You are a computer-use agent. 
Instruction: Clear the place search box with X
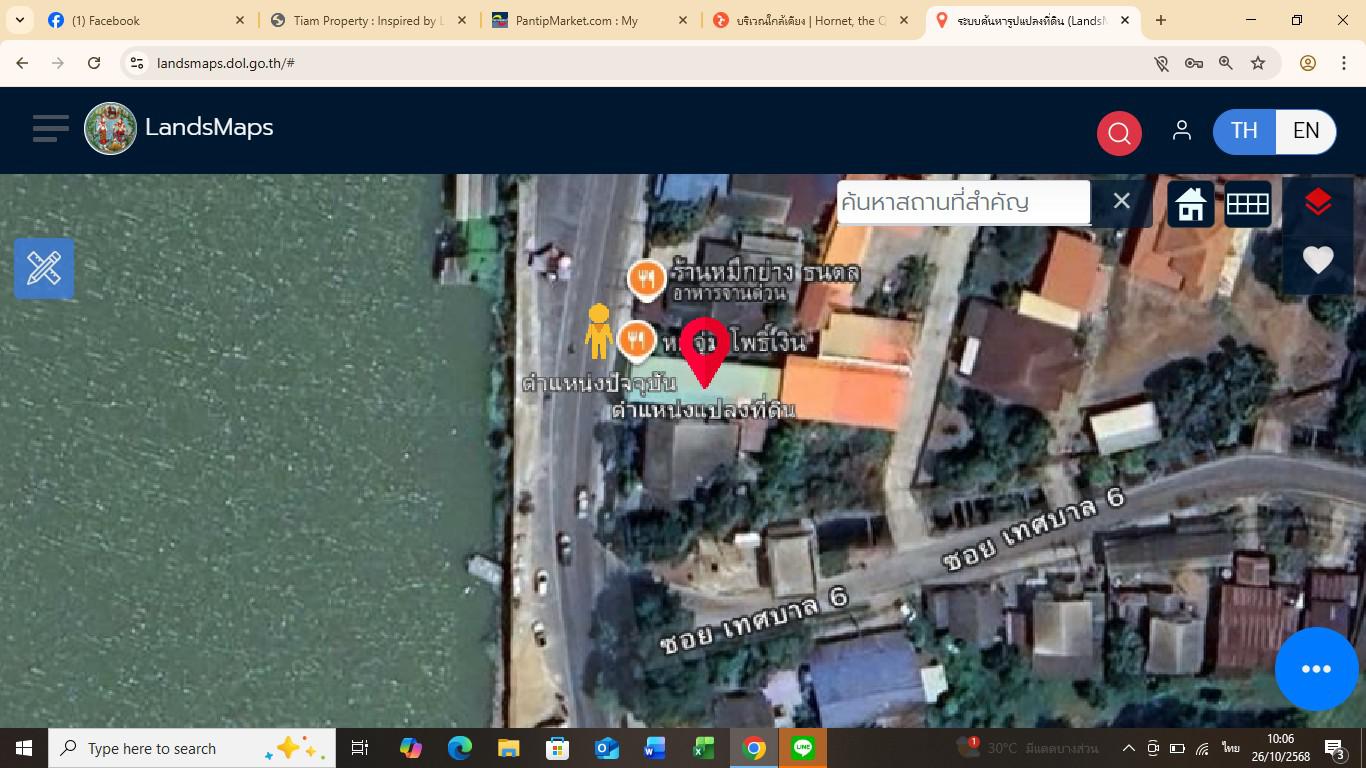tap(1121, 202)
